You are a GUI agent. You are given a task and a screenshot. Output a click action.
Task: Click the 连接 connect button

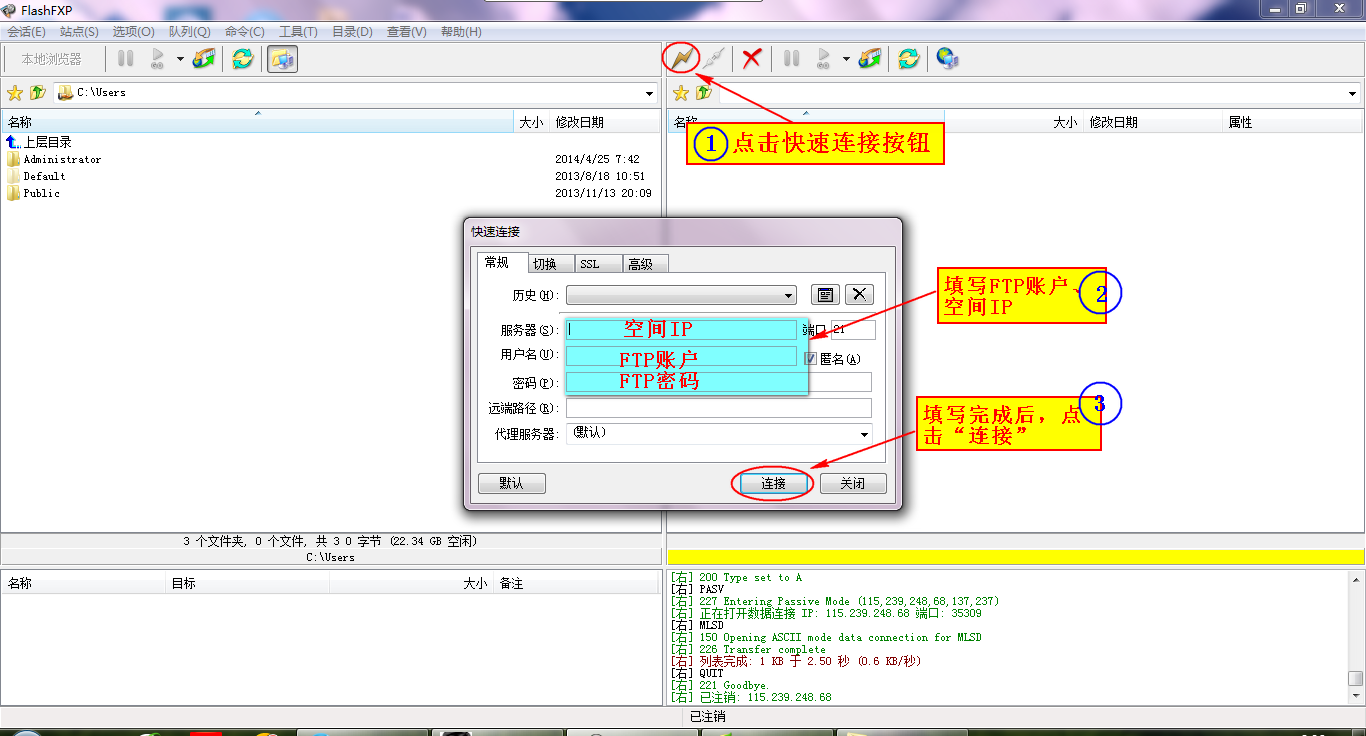[x=773, y=483]
